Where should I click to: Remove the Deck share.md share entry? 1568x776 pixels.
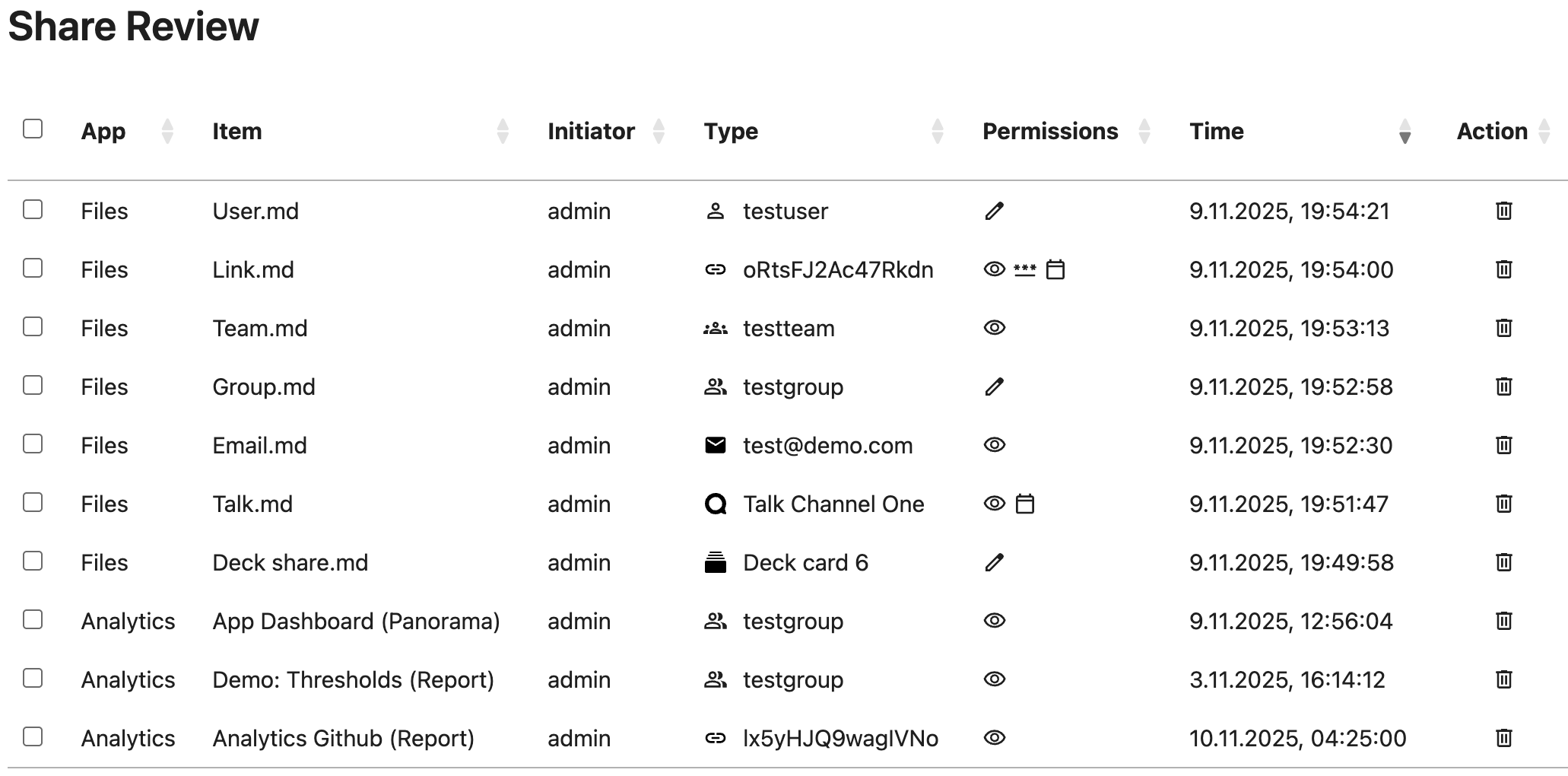(1503, 562)
